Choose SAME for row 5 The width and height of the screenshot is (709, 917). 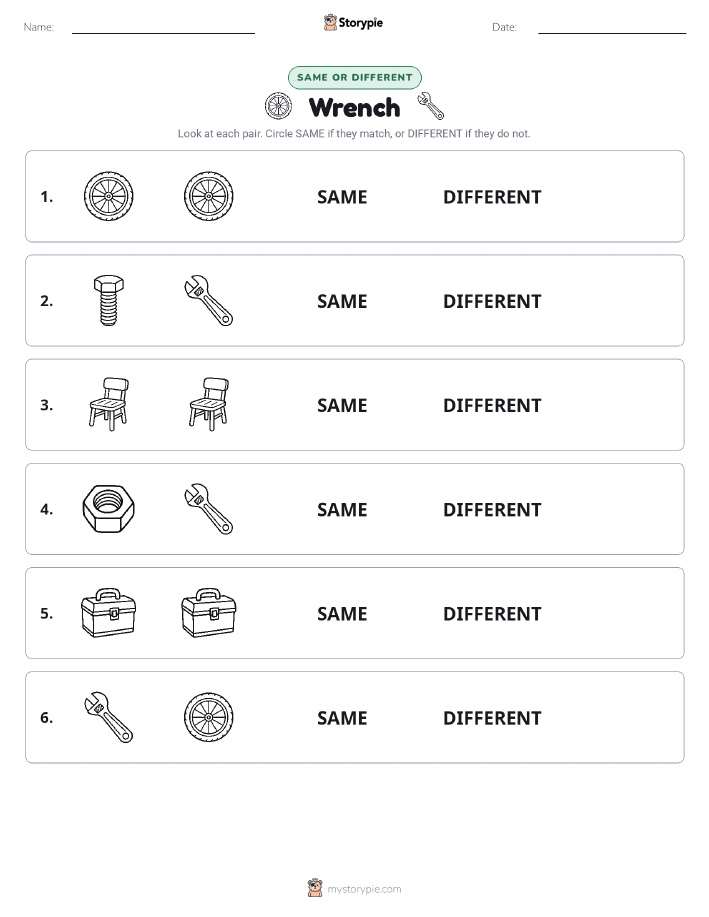click(342, 613)
